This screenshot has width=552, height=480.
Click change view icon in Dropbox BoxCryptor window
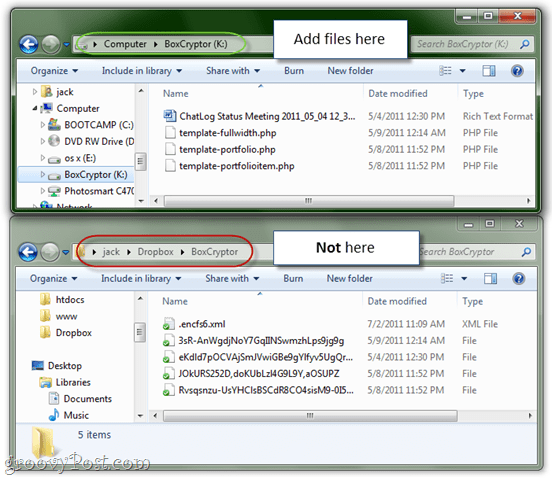(x=447, y=279)
